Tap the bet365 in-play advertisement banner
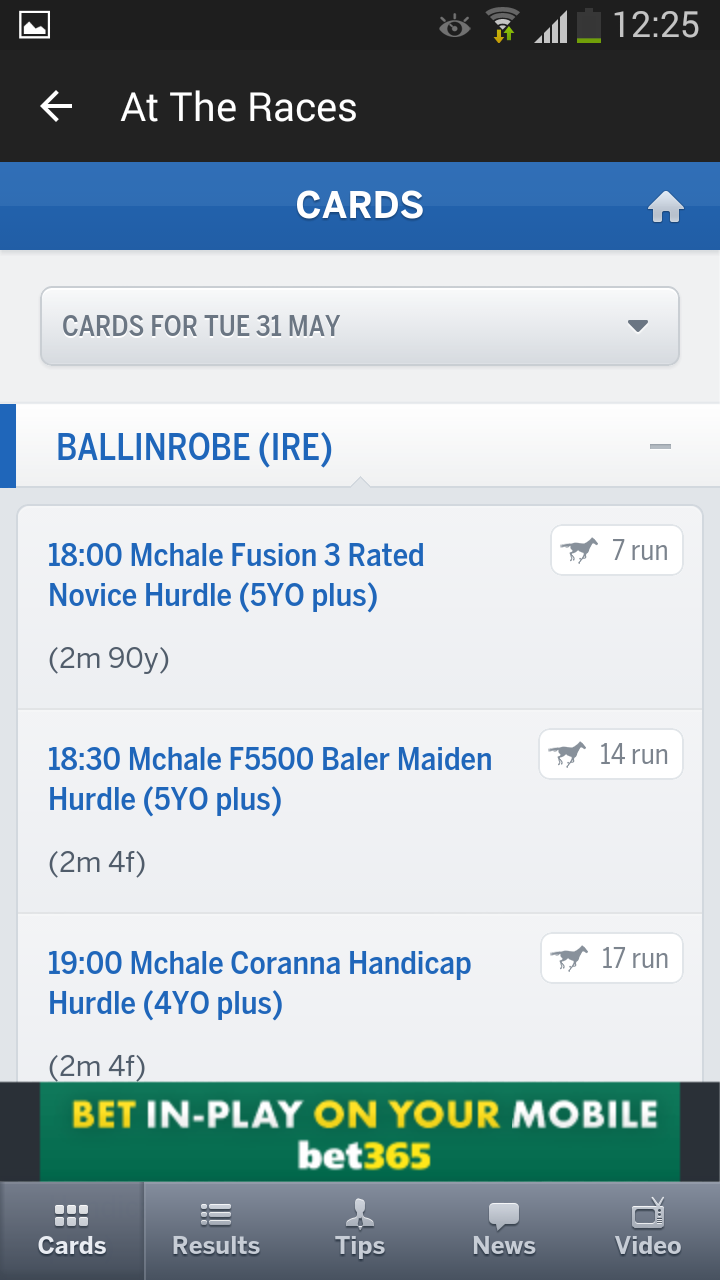This screenshot has height=1280, width=720. [x=360, y=1131]
